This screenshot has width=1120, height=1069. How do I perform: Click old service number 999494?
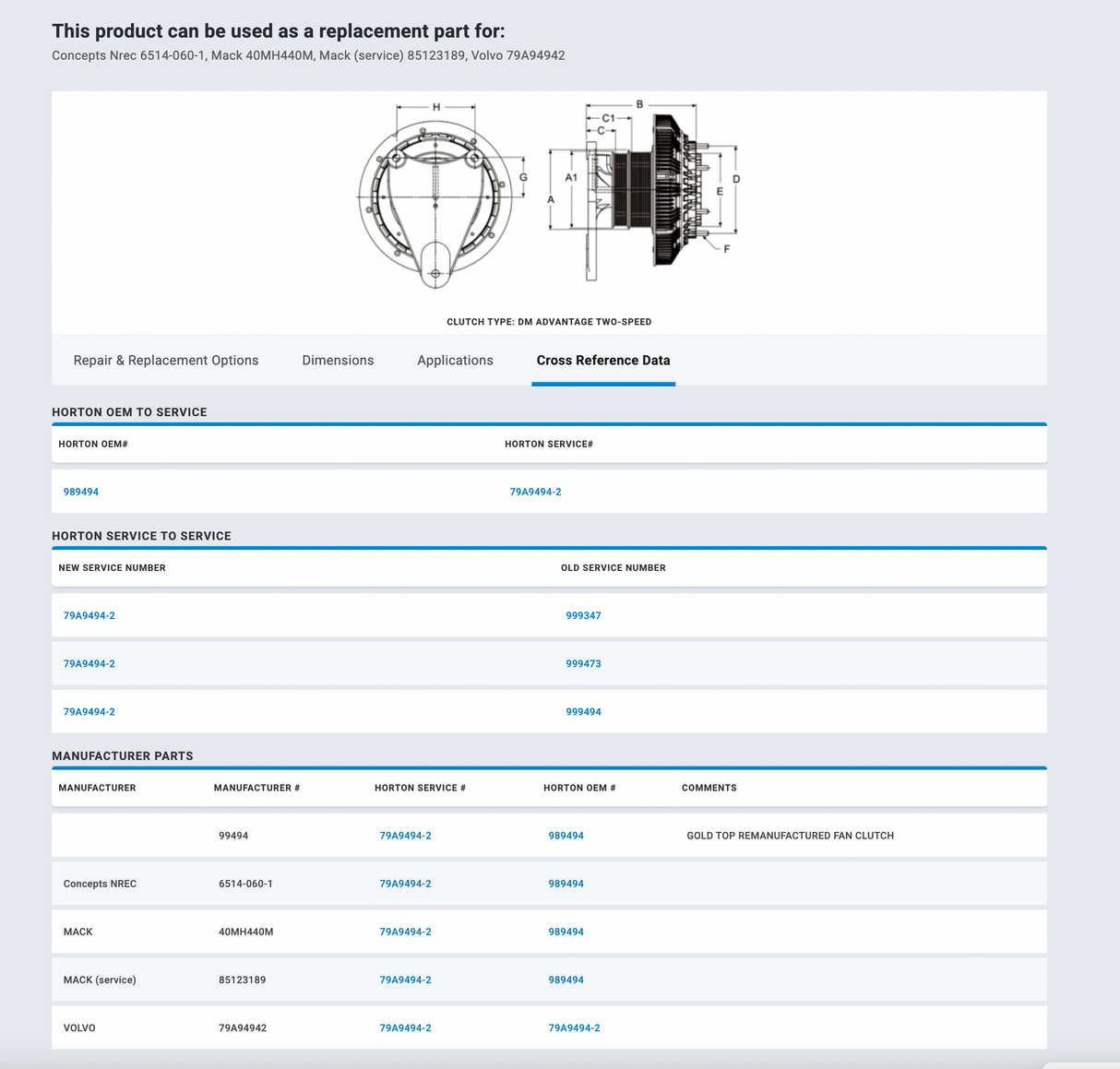click(583, 711)
